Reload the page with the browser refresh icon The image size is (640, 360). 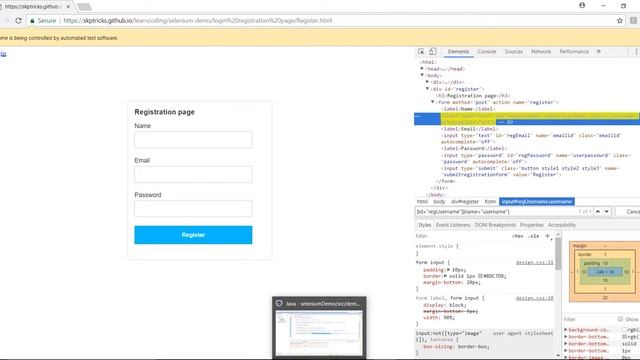[x=18, y=20]
